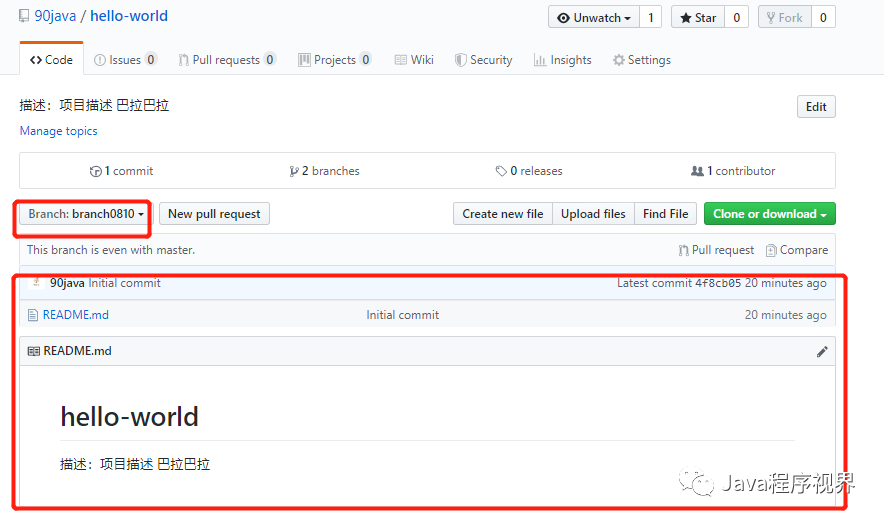
Task: Open the fork count beside Fork
Action: coord(823,17)
